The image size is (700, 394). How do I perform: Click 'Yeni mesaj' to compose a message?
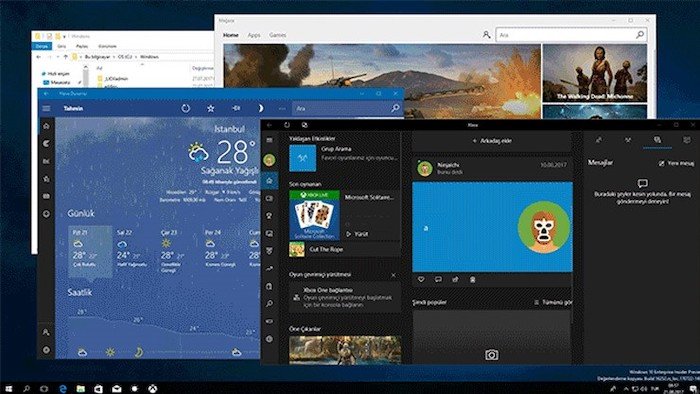(x=676, y=163)
